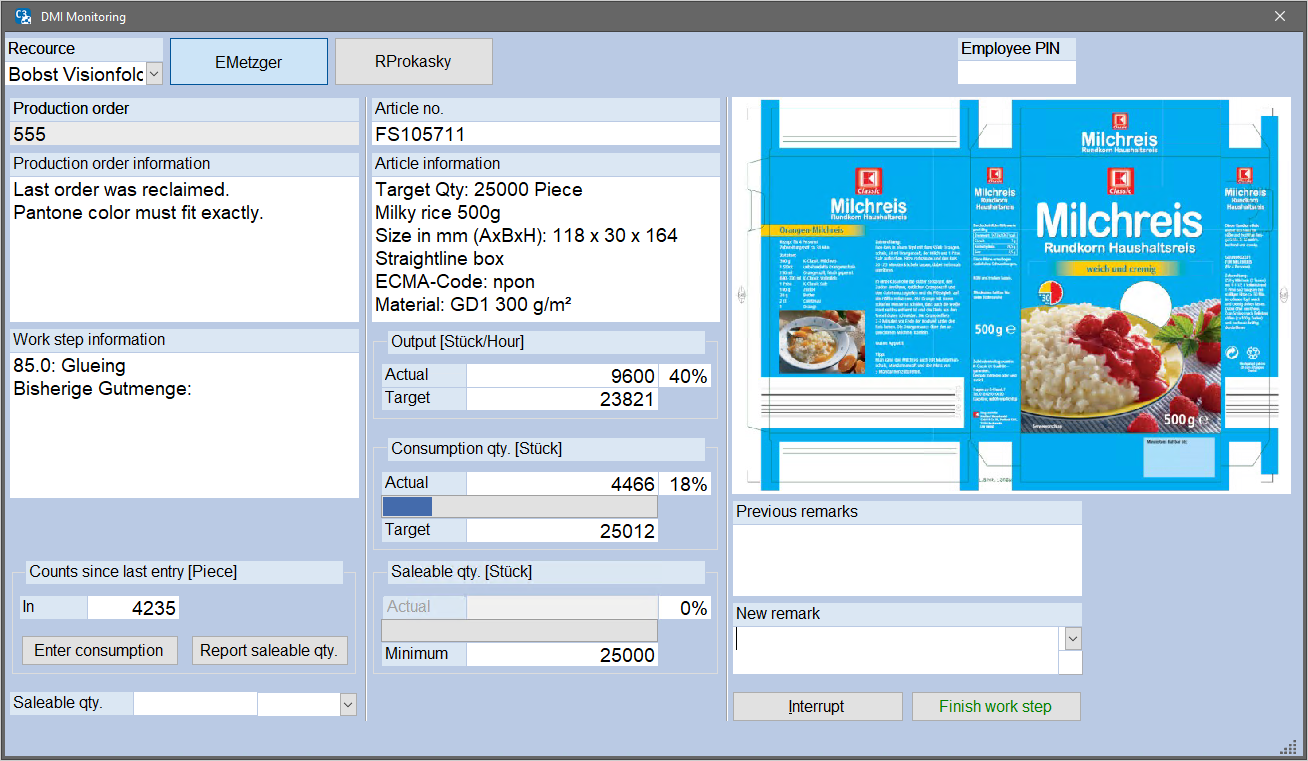Click the Consumption qty. progress bar

[x=520, y=507]
